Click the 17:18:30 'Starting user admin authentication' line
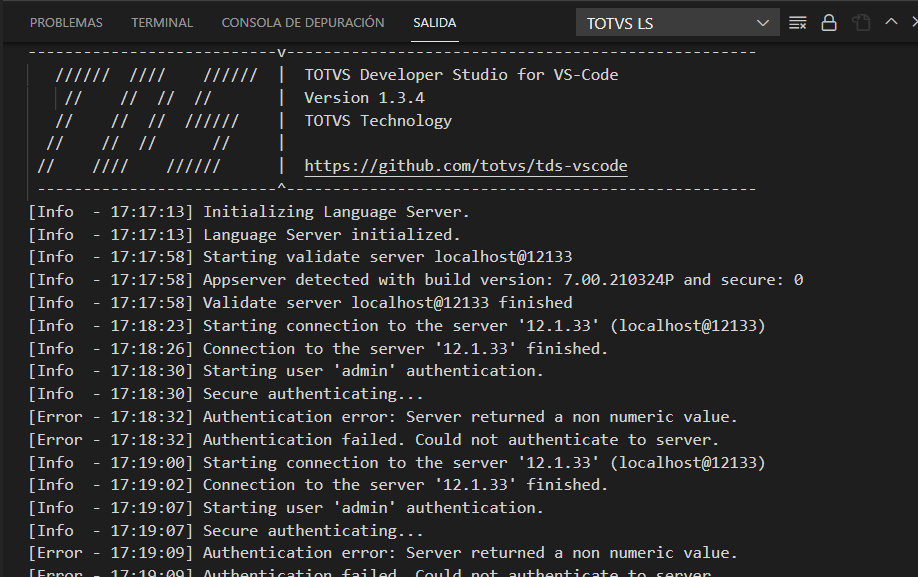The image size is (918, 577). [x=286, y=371]
